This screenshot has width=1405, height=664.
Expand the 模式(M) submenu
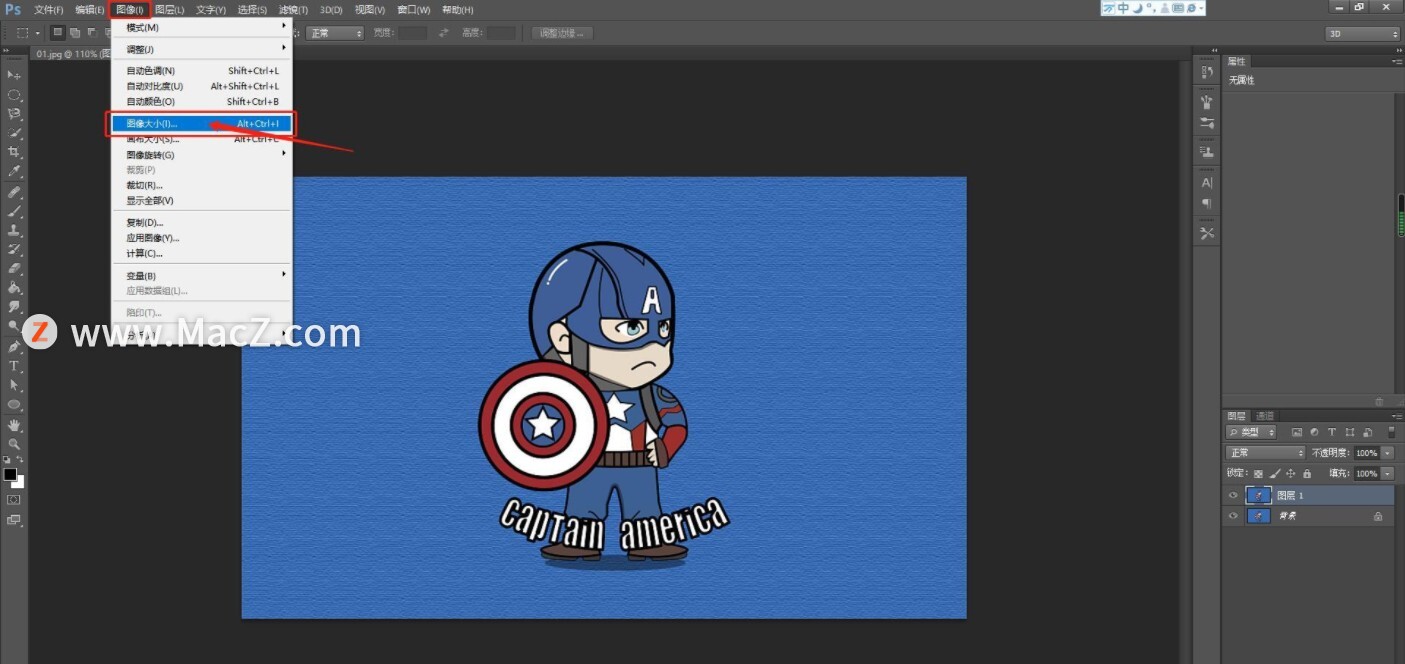pos(201,27)
